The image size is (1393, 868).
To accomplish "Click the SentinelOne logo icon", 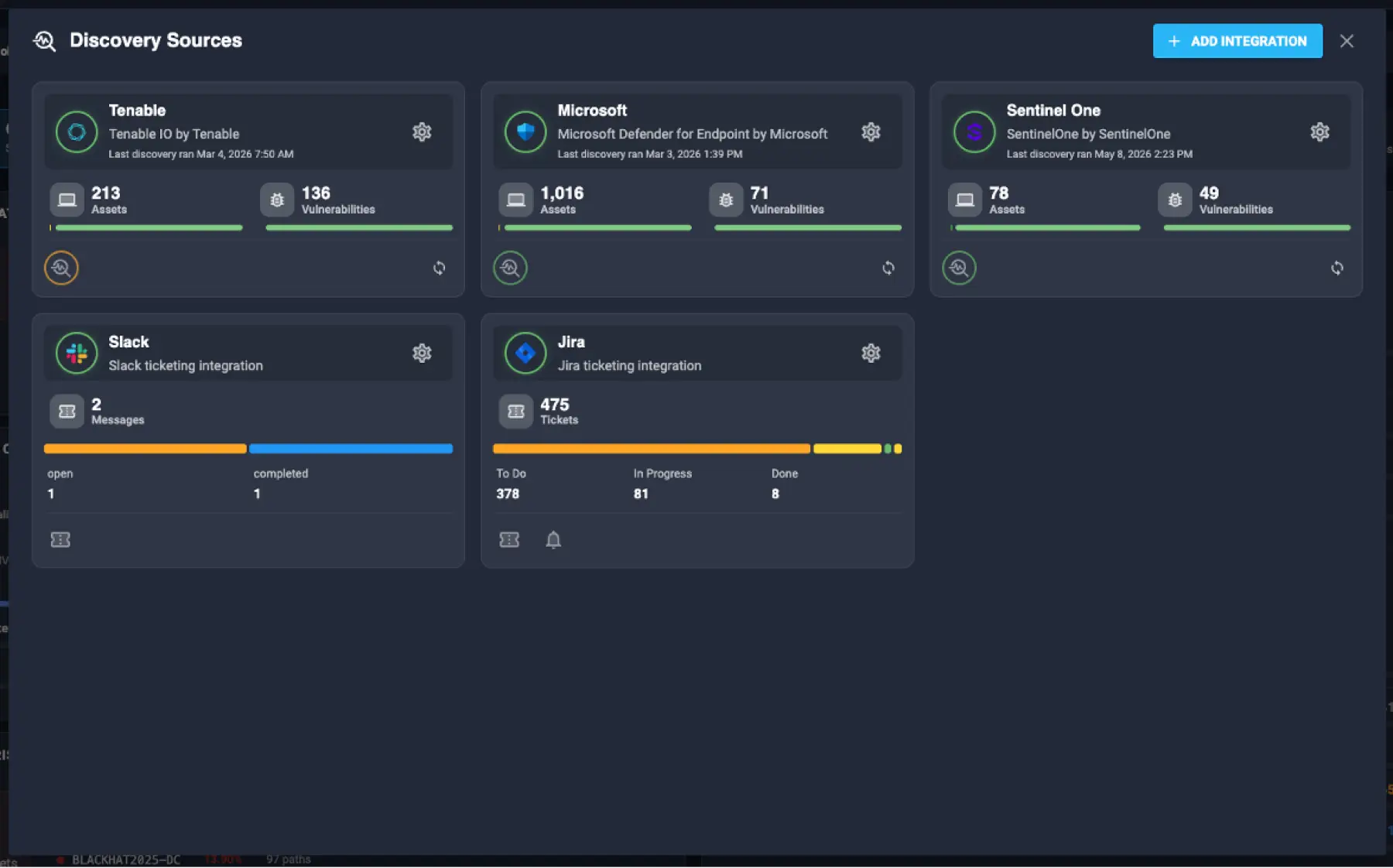I will [974, 132].
